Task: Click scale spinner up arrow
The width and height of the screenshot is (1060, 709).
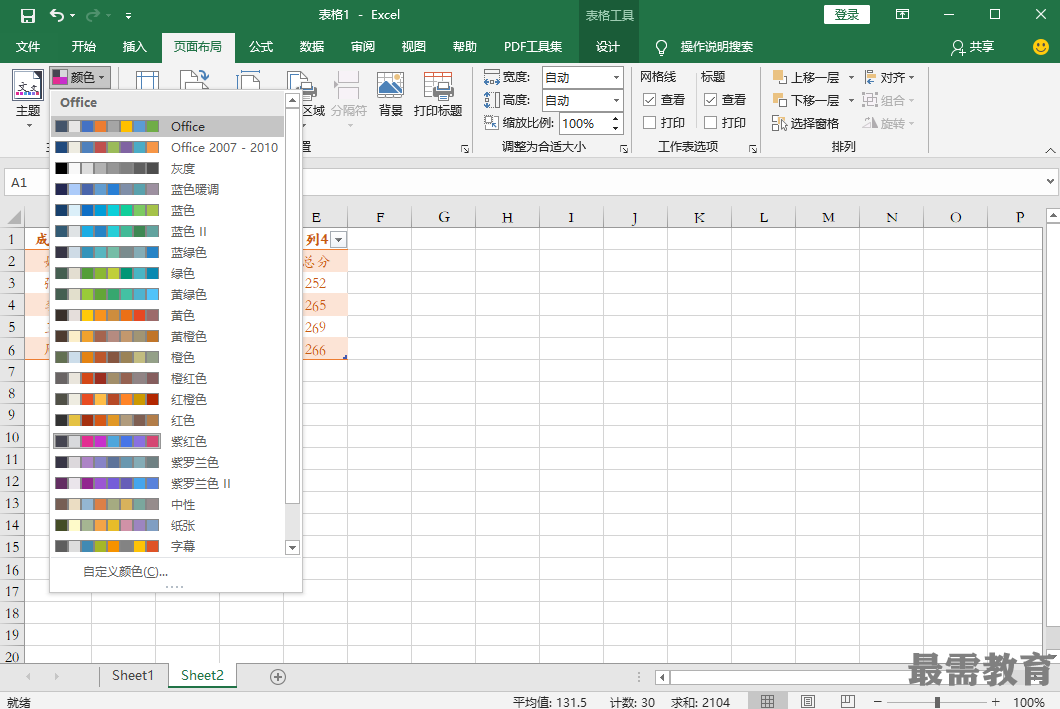Action: pos(615,119)
